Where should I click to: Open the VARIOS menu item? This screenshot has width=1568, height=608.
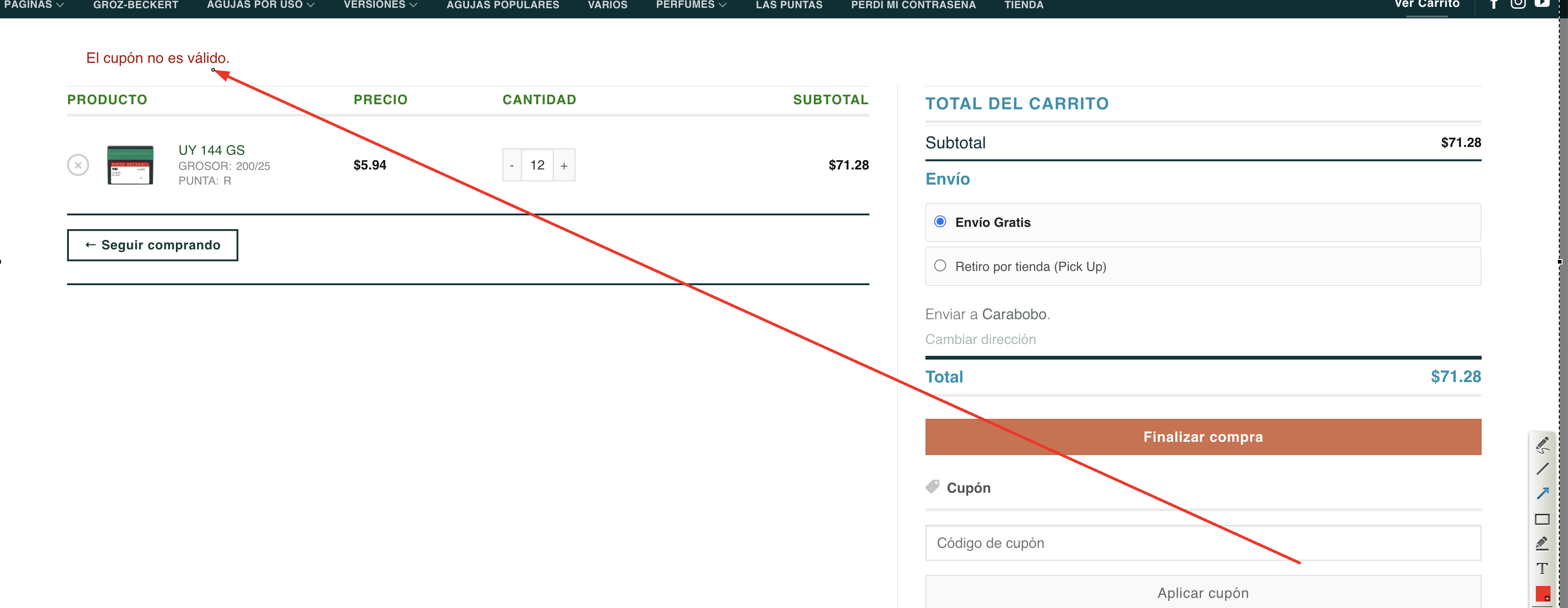click(608, 5)
